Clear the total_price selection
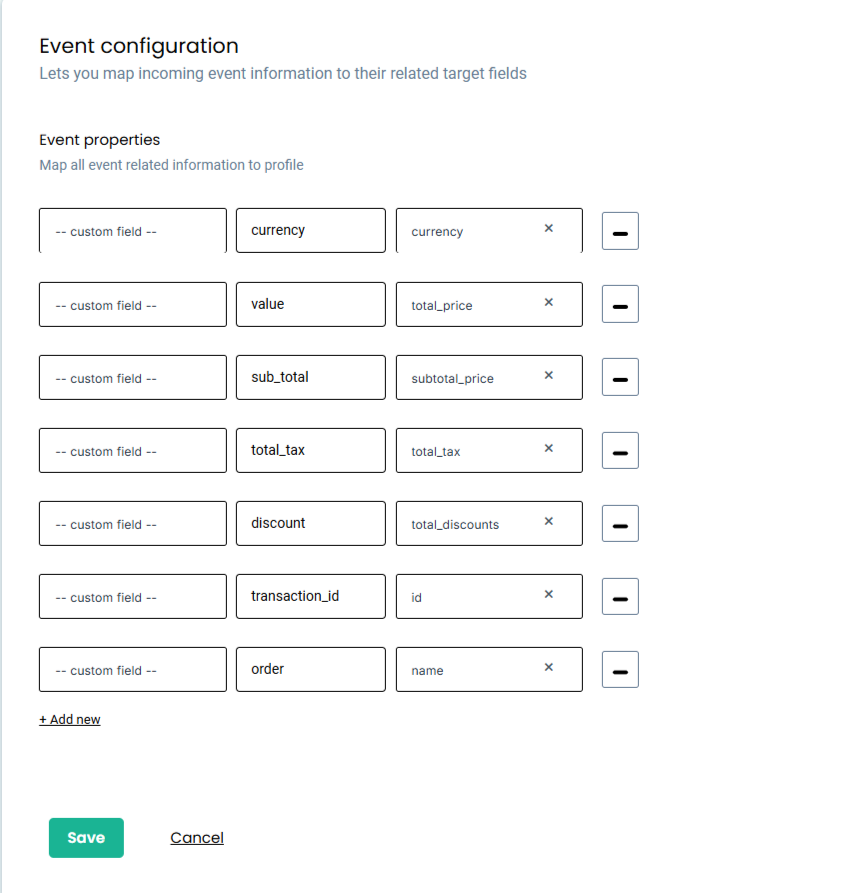860x893 pixels. (x=548, y=302)
